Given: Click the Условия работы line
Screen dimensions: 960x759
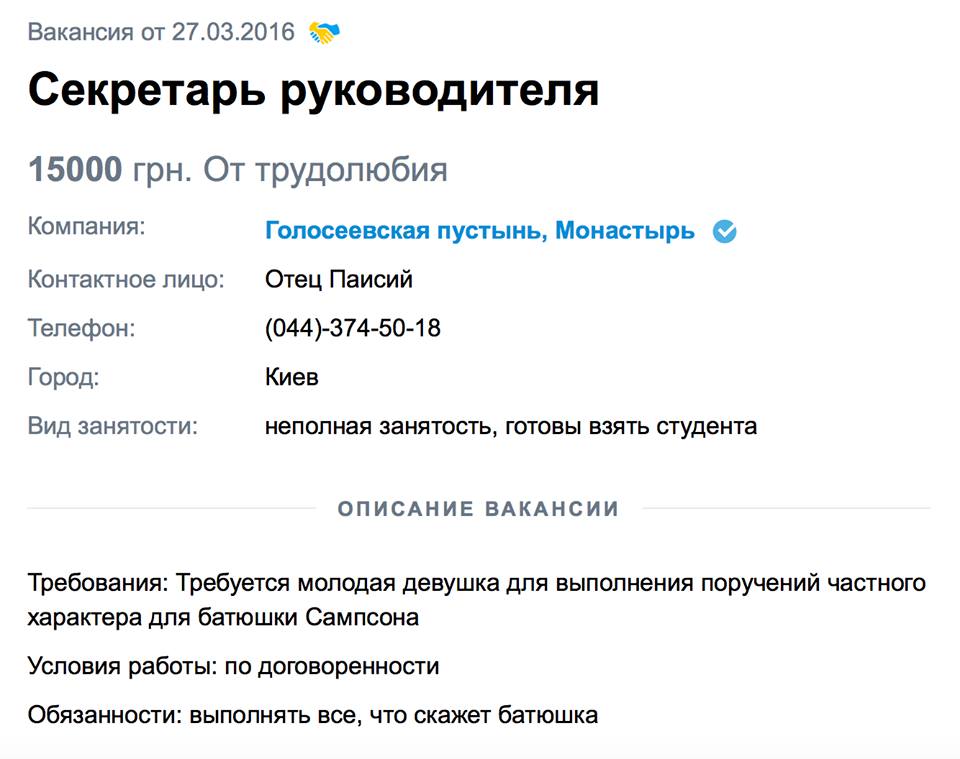Looking at the screenshot, I should point(233,666).
